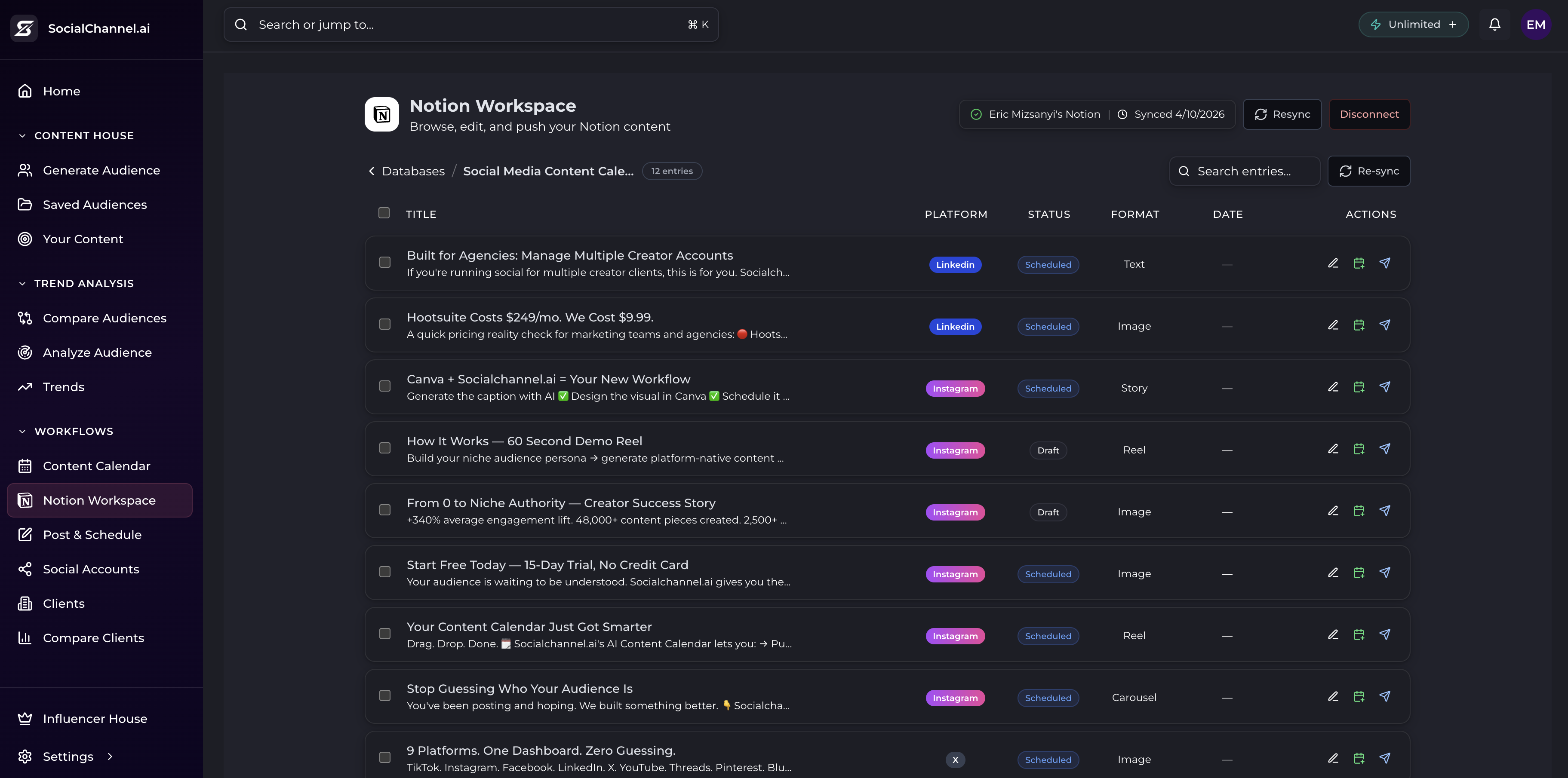This screenshot has width=1568, height=778.
Task: Open Your Content in sidebar
Action: coord(101,239)
